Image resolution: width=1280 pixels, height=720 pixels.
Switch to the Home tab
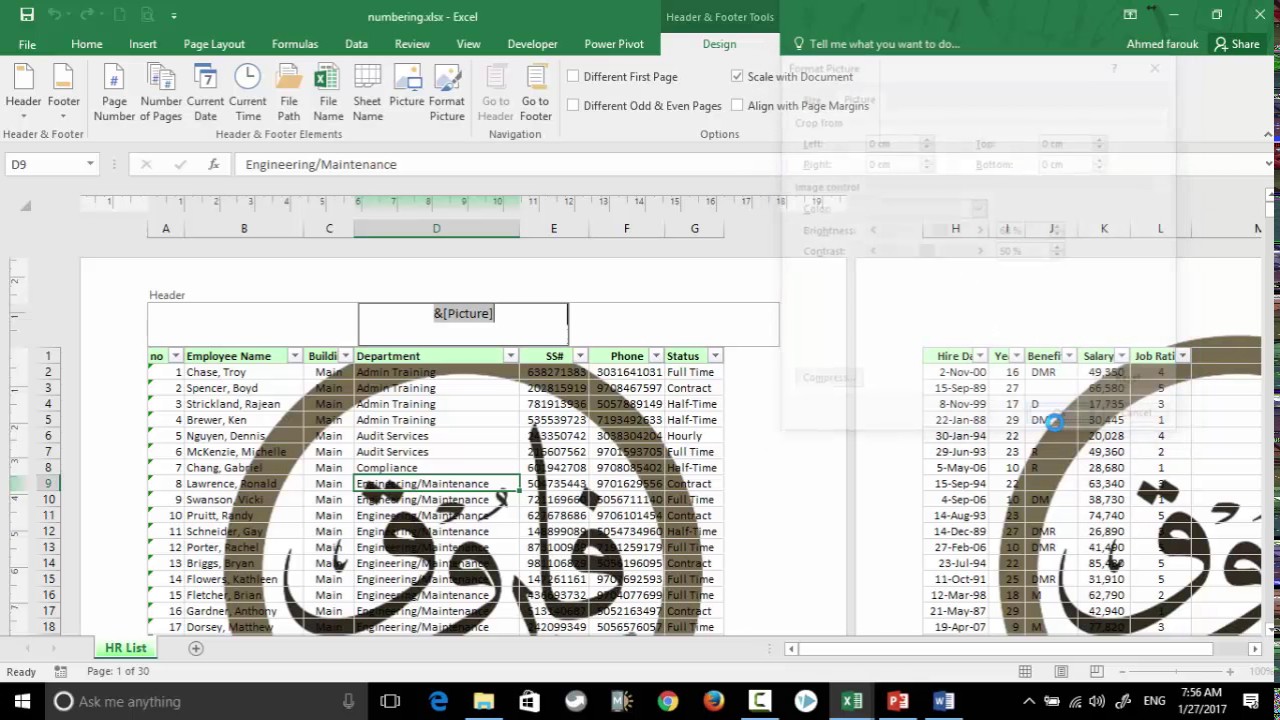tap(86, 44)
